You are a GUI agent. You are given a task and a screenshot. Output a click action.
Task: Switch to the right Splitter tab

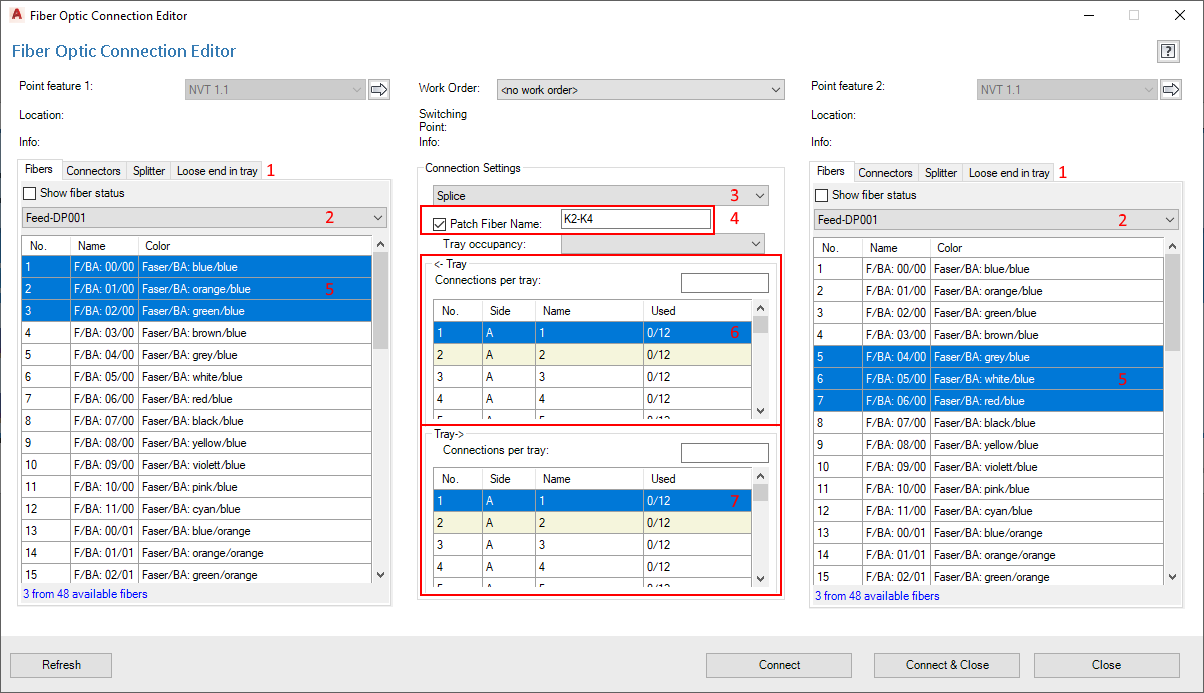tap(941, 173)
